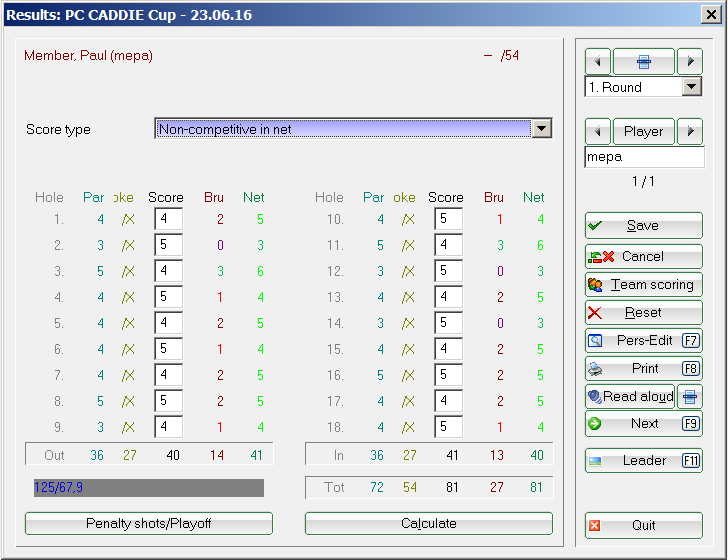
Task: Print the results with F8 button
Action: pyautogui.click(x=644, y=369)
